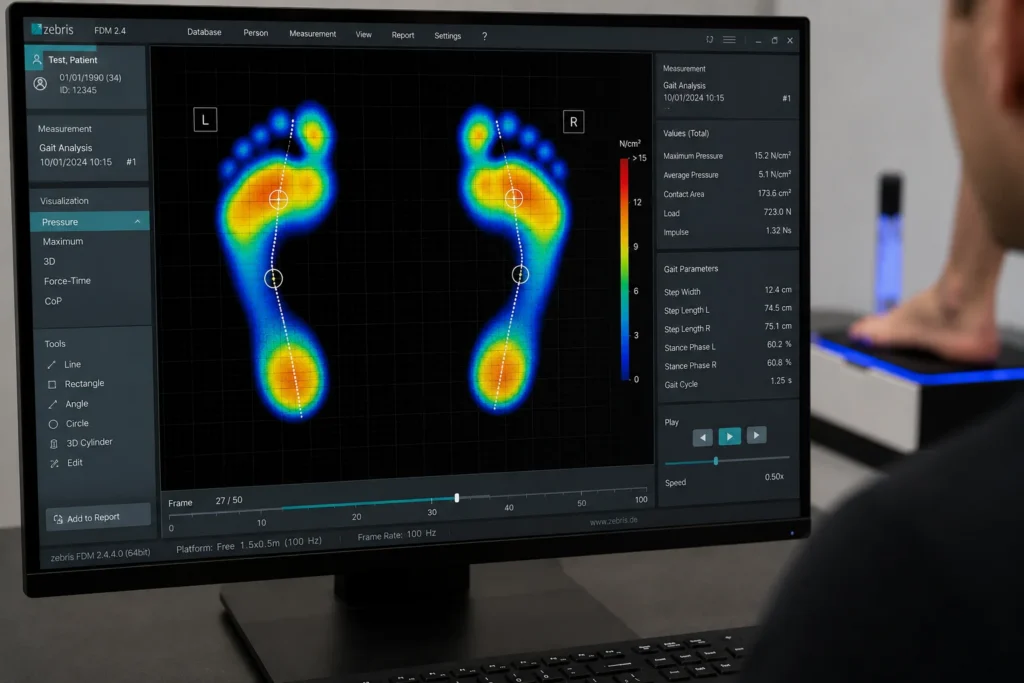Image resolution: width=1024 pixels, height=683 pixels.
Task: Click the Step Length L value 74.5 cm
Action: 778,308
